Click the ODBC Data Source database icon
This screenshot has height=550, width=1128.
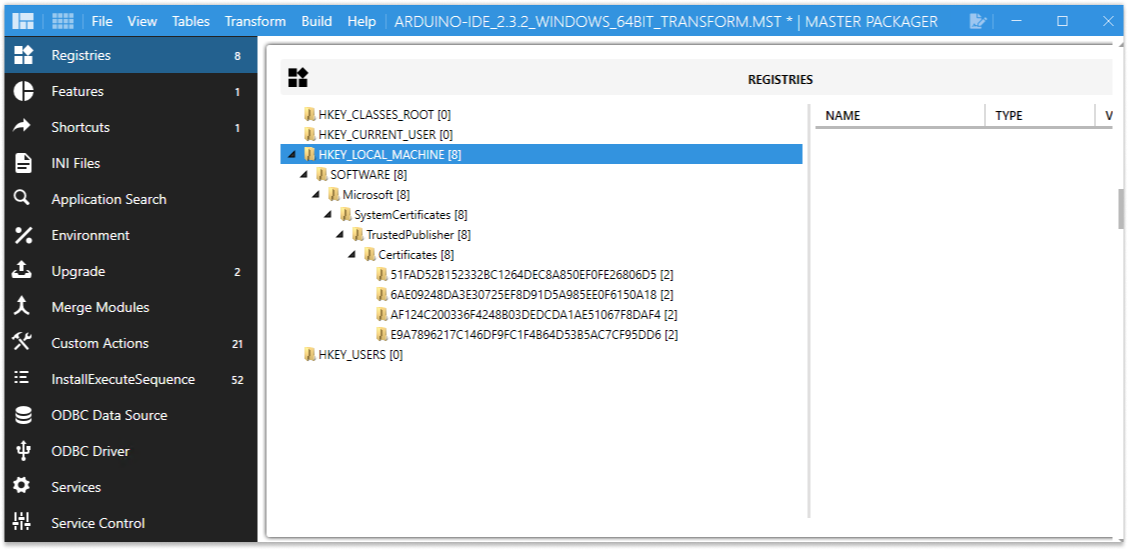pos(23,415)
